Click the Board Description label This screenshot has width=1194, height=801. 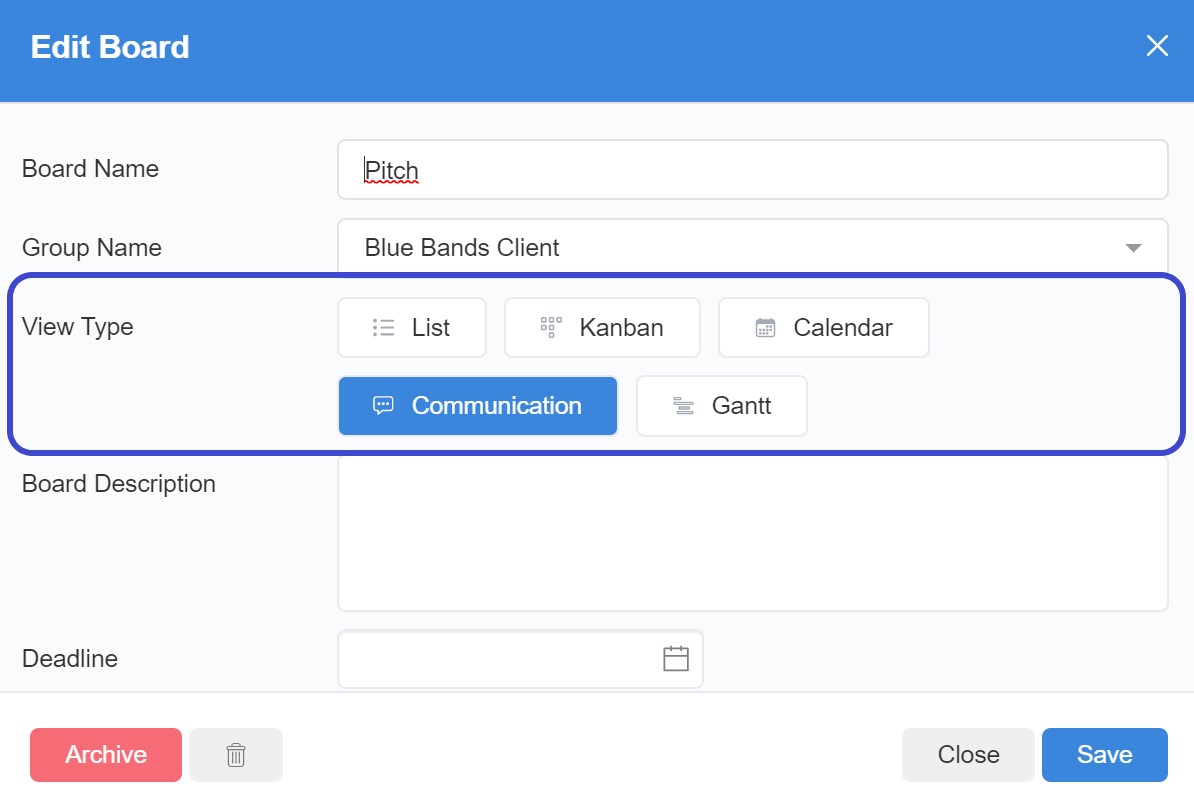tap(119, 483)
